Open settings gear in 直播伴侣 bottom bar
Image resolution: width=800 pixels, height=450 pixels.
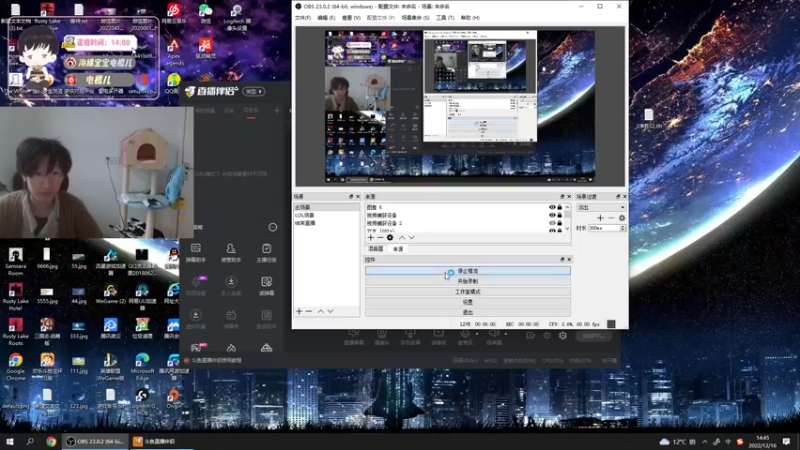click(563, 335)
